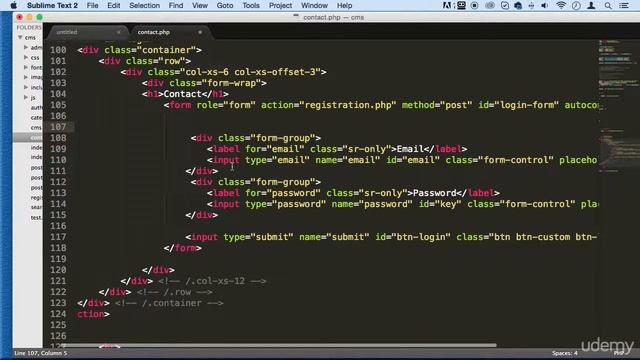Close the untitled tab
640x360 pixels.
[x=118, y=32]
